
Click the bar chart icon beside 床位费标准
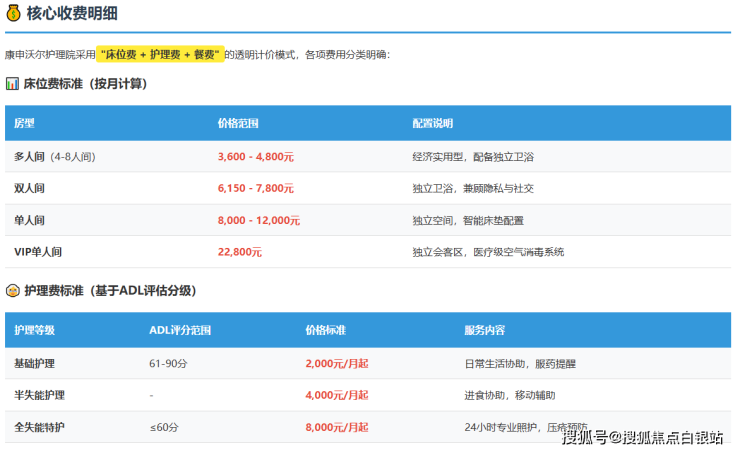click(13, 84)
